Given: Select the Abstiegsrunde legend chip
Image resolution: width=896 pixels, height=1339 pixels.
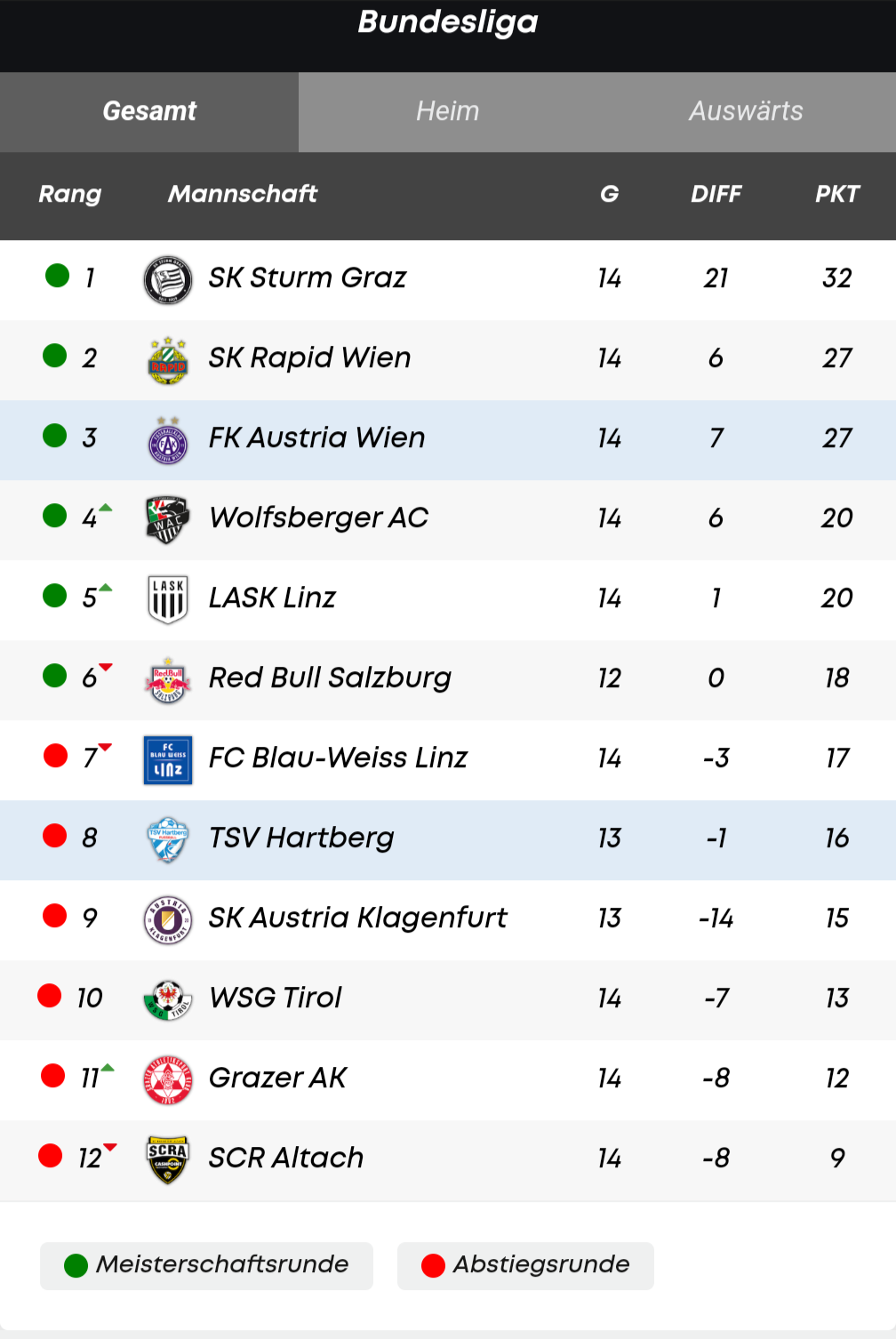Looking at the screenshot, I should click(x=525, y=1265).
